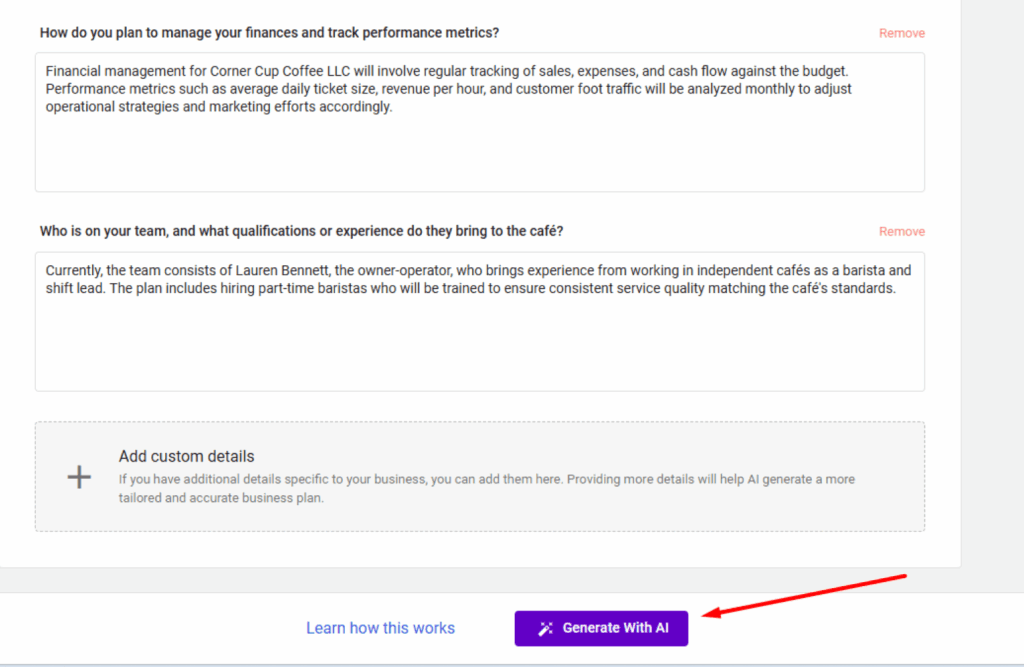Select the Add custom details heading
Image resolution: width=1024 pixels, height=667 pixels.
pos(186,456)
